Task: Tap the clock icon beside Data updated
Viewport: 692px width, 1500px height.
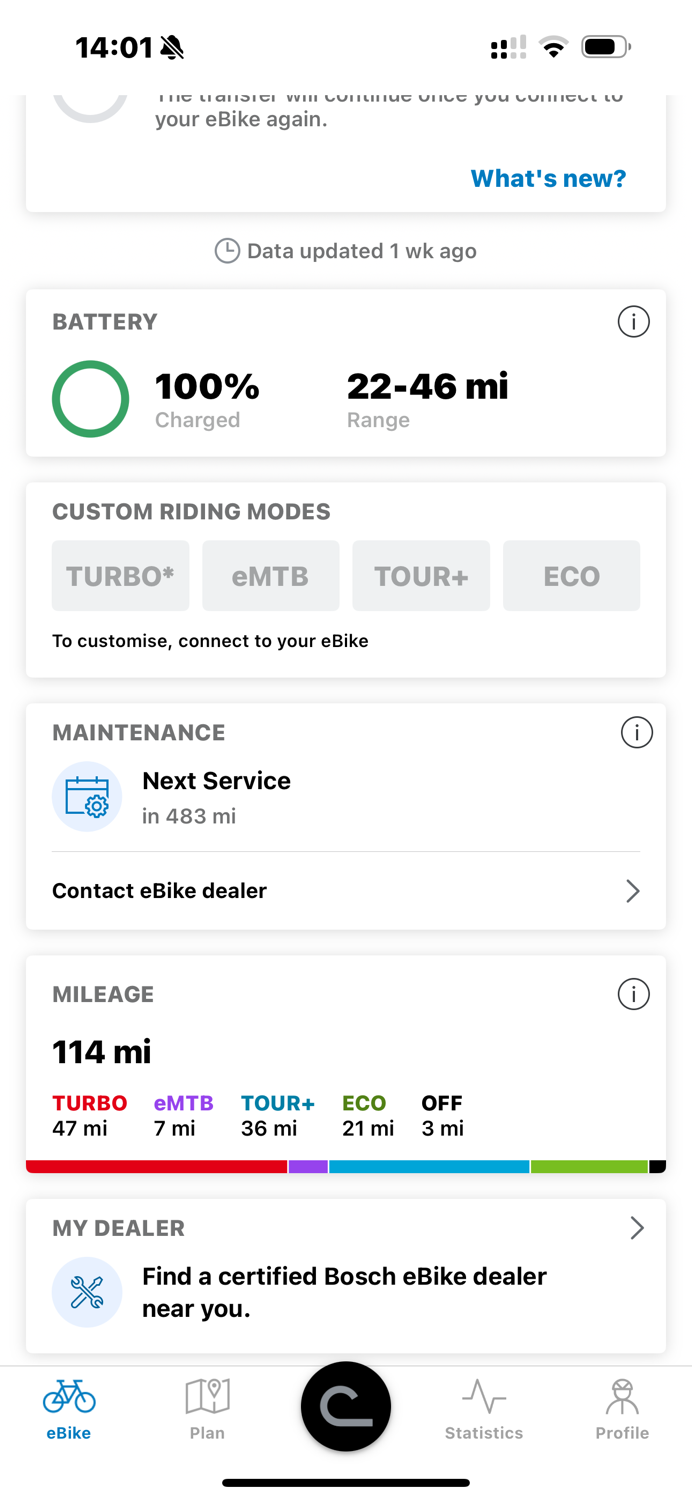Action: point(227,251)
